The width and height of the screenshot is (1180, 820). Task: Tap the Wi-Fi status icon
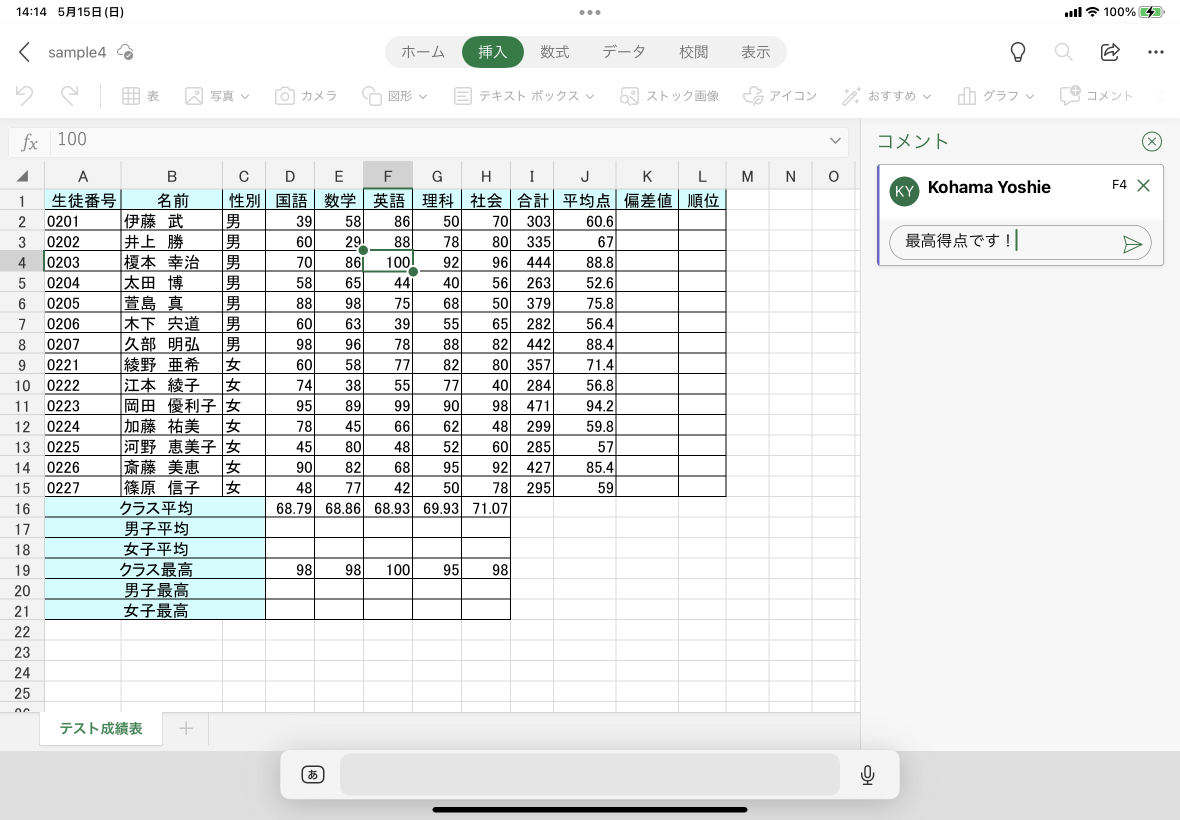tap(1093, 12)
